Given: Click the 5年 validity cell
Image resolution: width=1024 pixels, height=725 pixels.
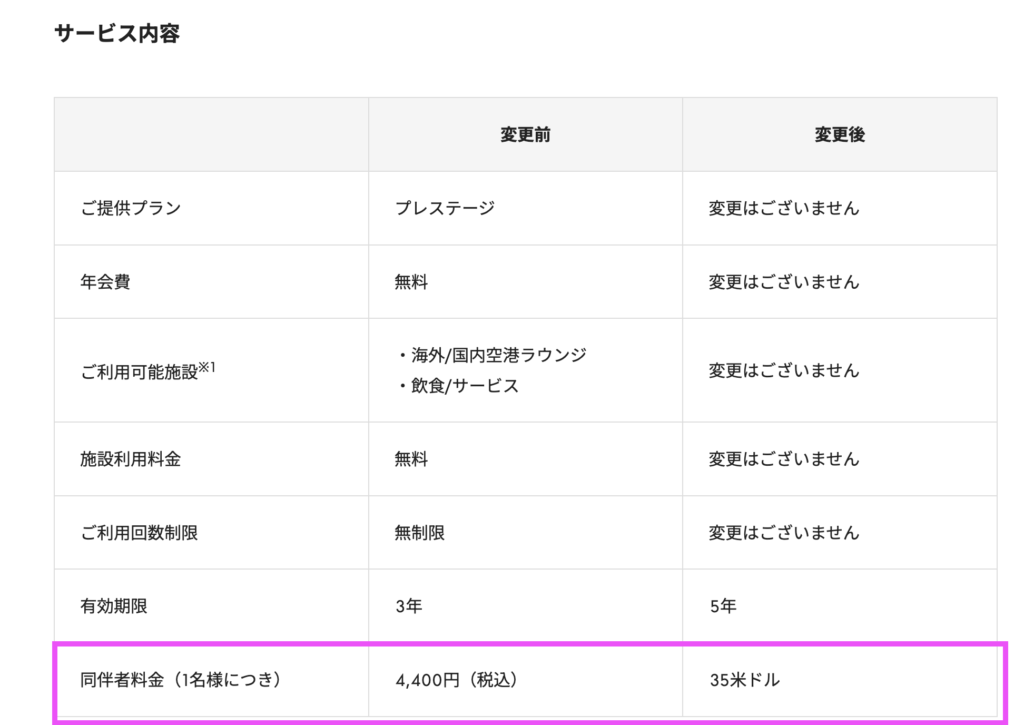Looking at the screenshot, I should 722,606.
